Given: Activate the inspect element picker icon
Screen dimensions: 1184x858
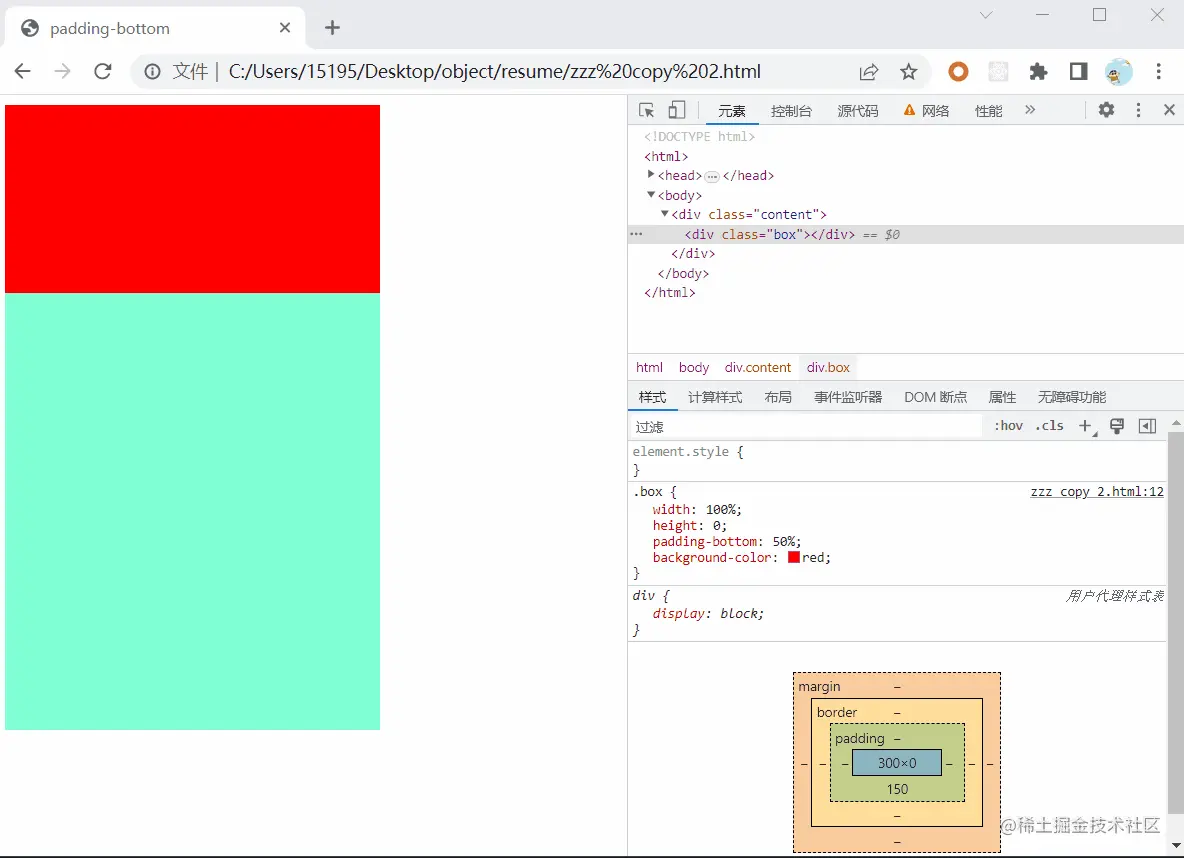Looking at the screenshot, I should tap(646, 110).
